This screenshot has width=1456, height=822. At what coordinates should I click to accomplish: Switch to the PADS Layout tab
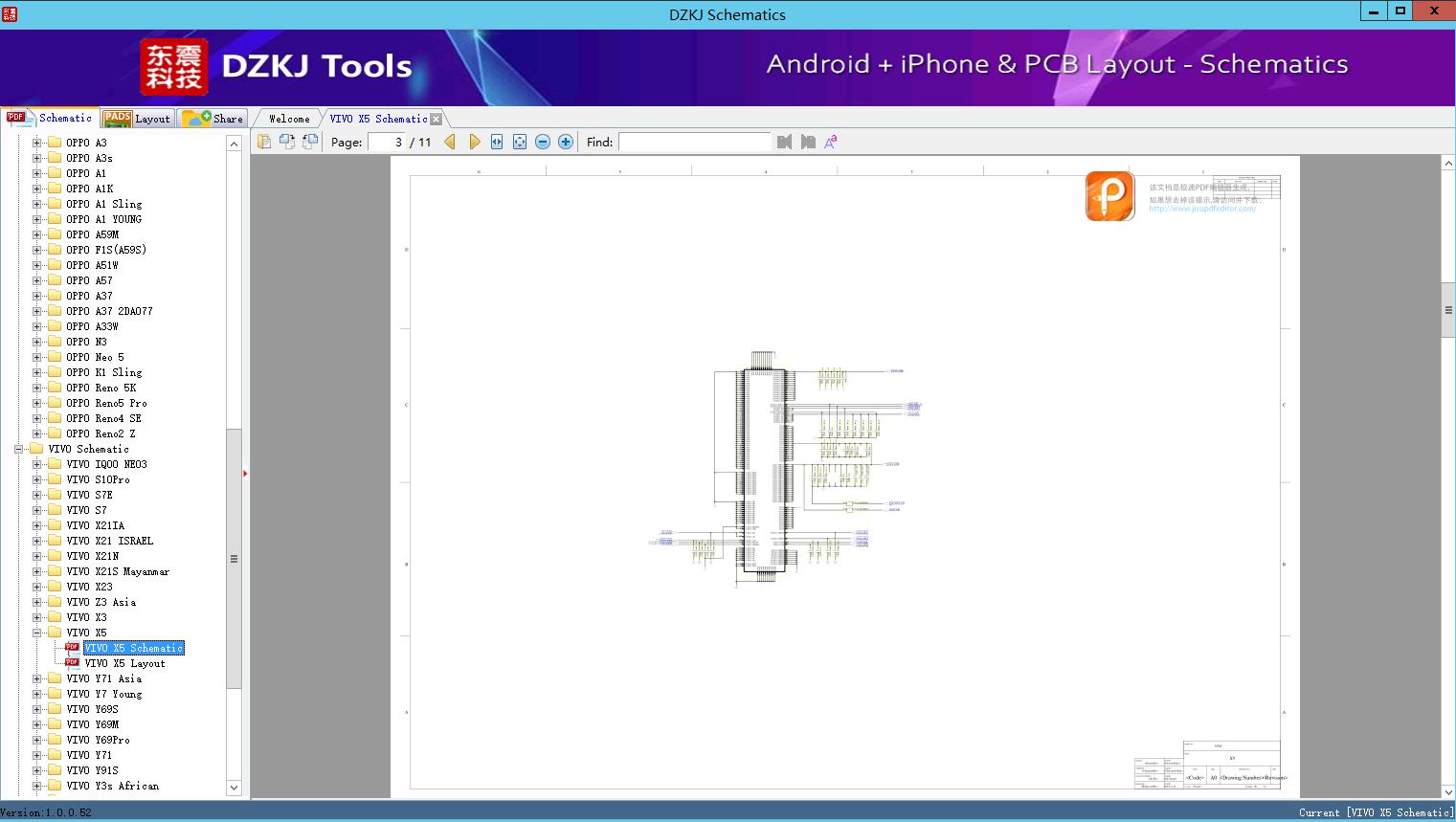click(x=137, y=118)
